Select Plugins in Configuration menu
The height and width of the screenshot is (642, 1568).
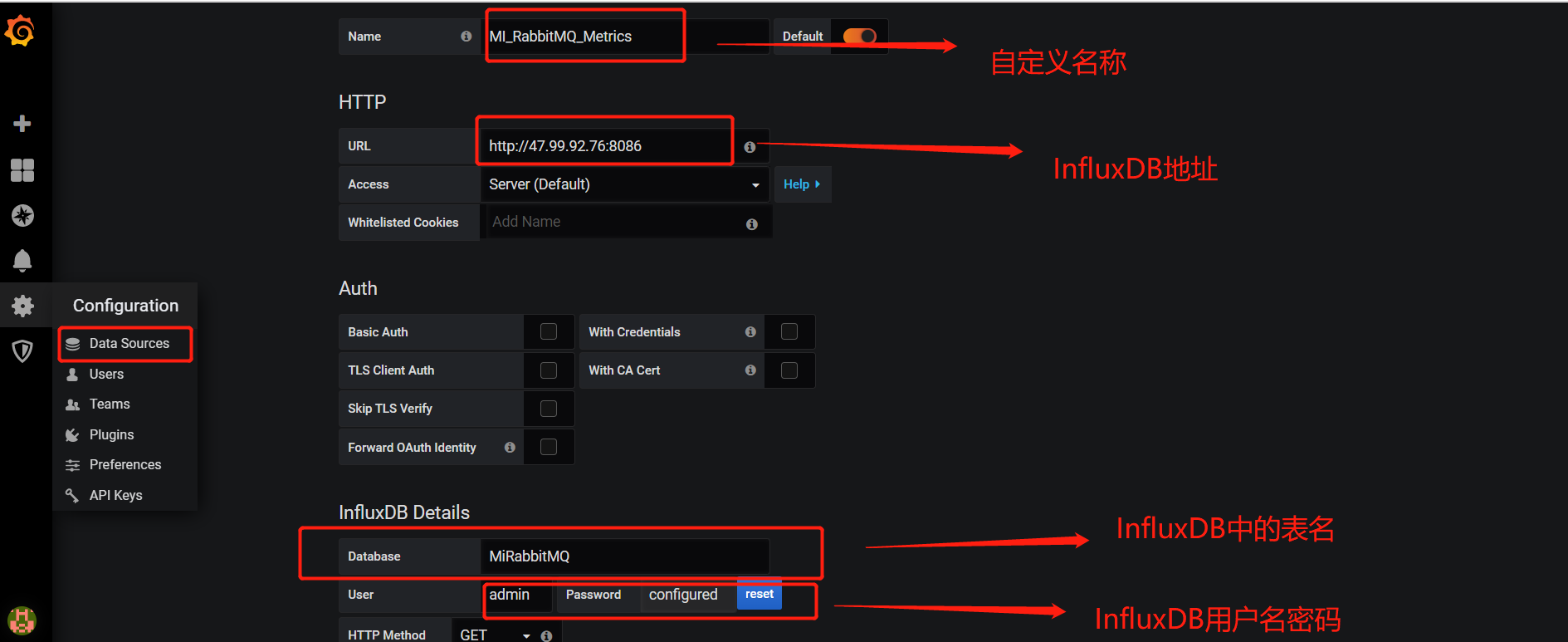pos(111,435)
